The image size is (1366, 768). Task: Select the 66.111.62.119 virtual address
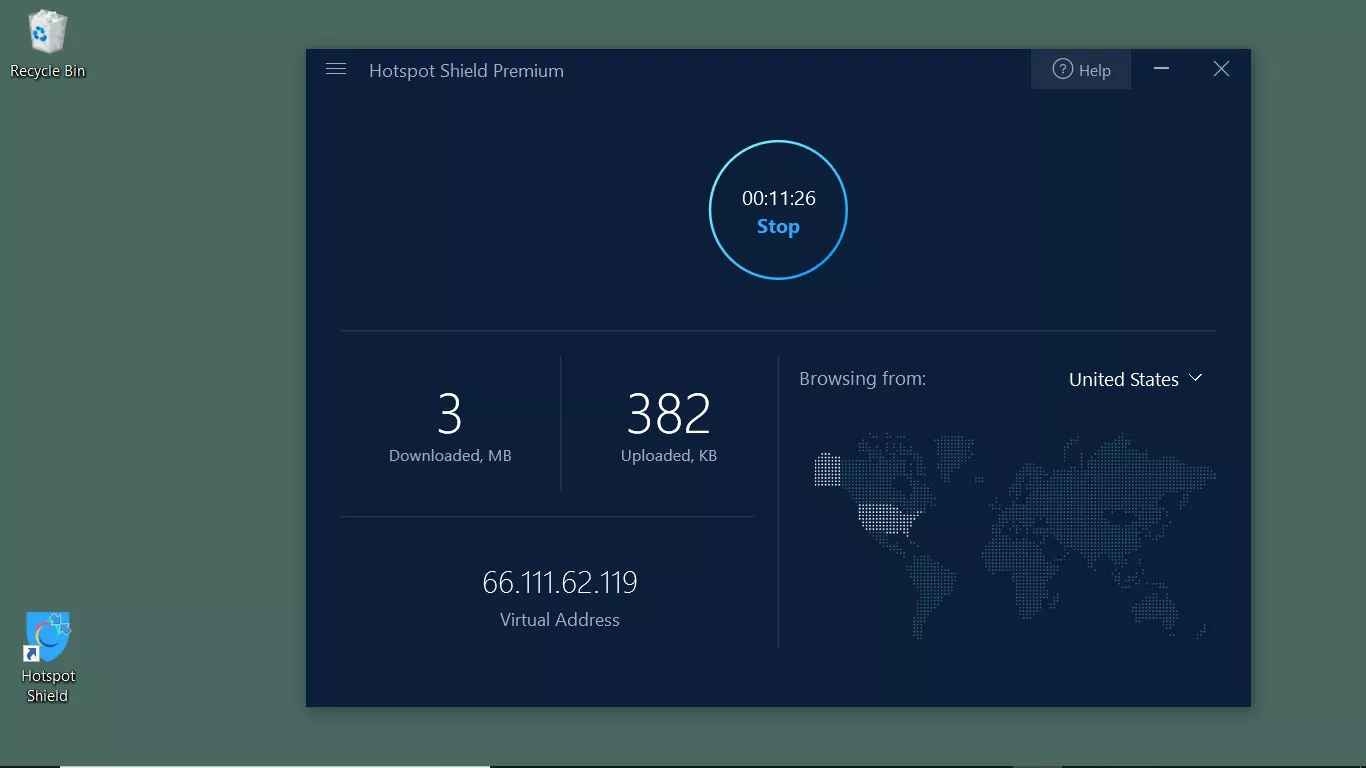(x=559, y=582)
